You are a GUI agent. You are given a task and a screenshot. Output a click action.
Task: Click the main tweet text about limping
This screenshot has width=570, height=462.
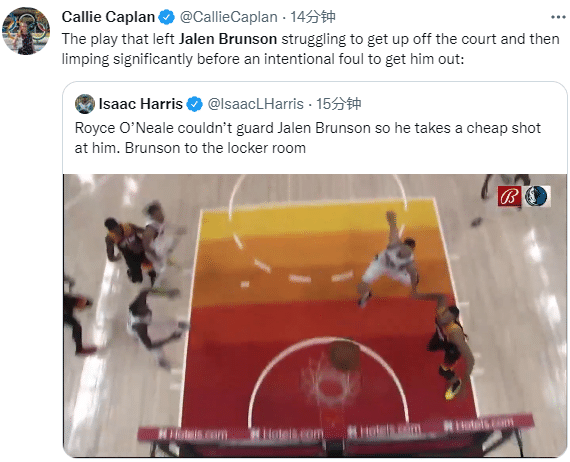310,49
